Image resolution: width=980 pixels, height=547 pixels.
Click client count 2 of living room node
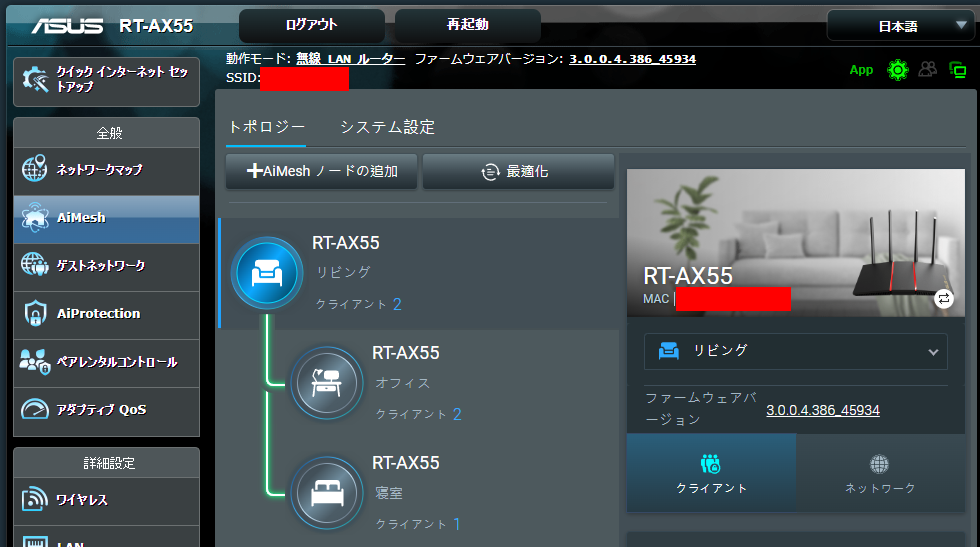397,304
